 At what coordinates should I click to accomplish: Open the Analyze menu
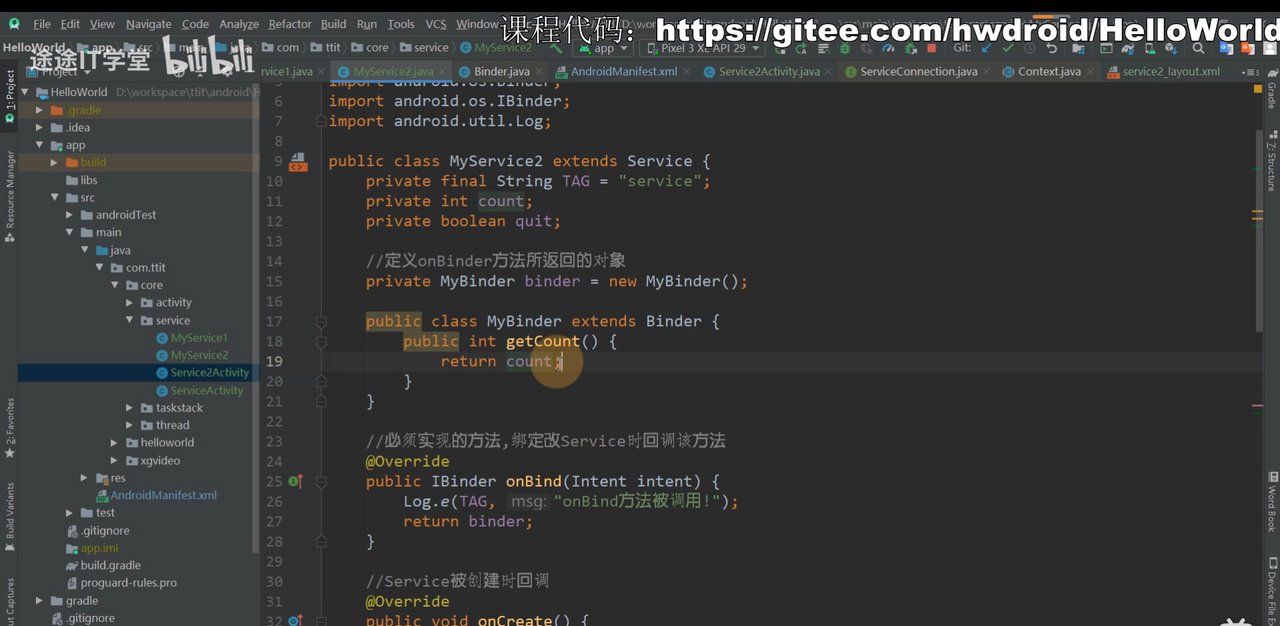pyautogui.click(x=239, y=24)
